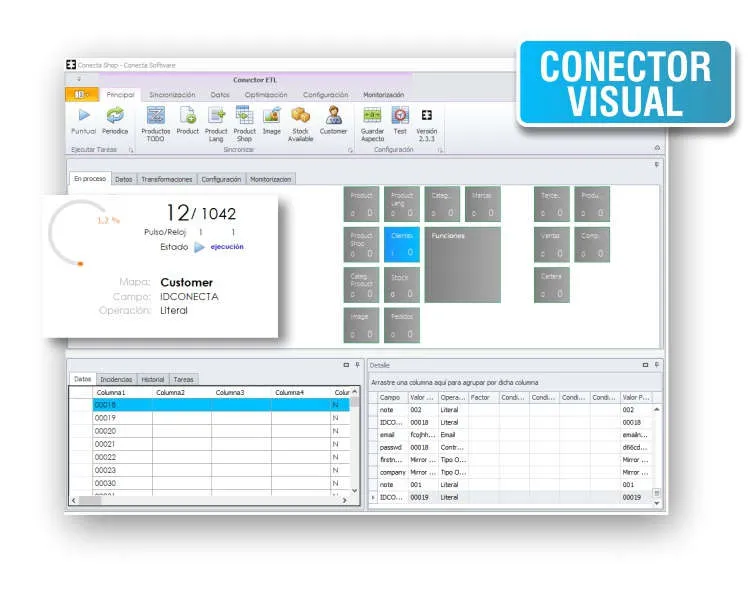The image size is (751, 595).
Task: Click the Product Shop ribbon icon
Action: click(x=244, y=115)
